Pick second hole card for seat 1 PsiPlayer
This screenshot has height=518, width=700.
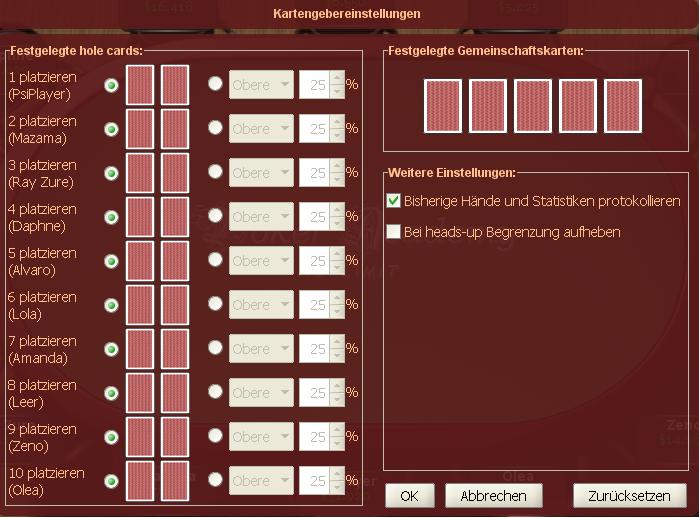click(175, 85)
